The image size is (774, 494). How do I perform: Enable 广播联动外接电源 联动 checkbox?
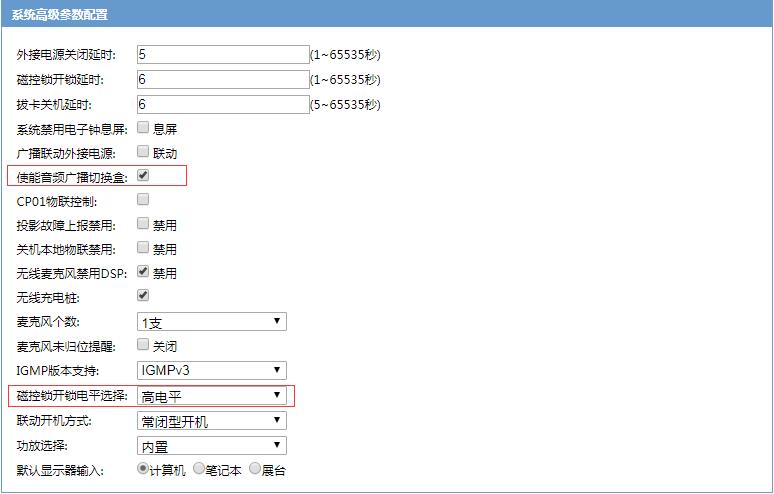pyautogui.click(x=143, y=152)
